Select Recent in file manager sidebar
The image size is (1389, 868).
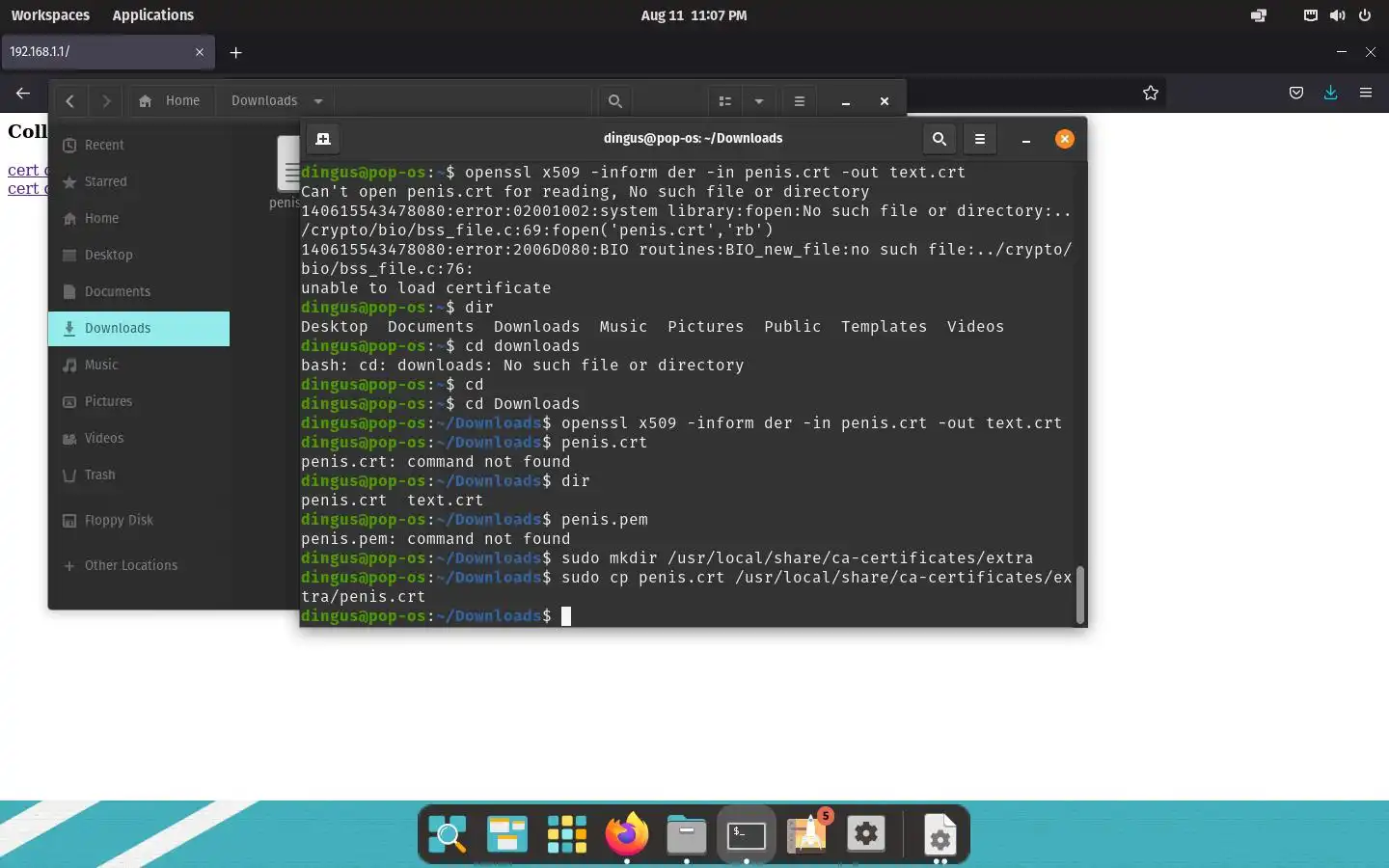[x=139, y=145]
